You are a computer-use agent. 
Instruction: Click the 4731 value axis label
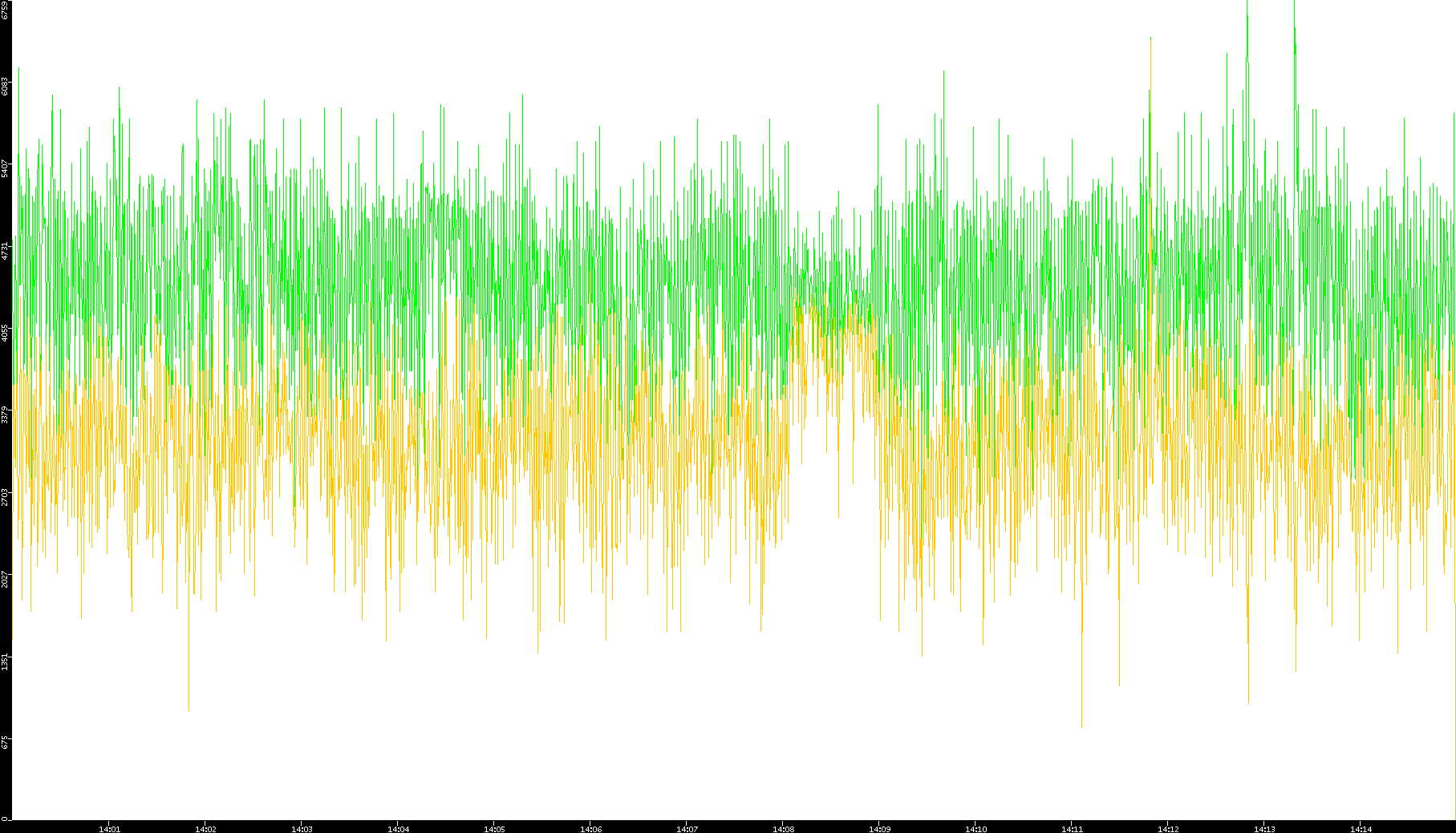point(6,250)
